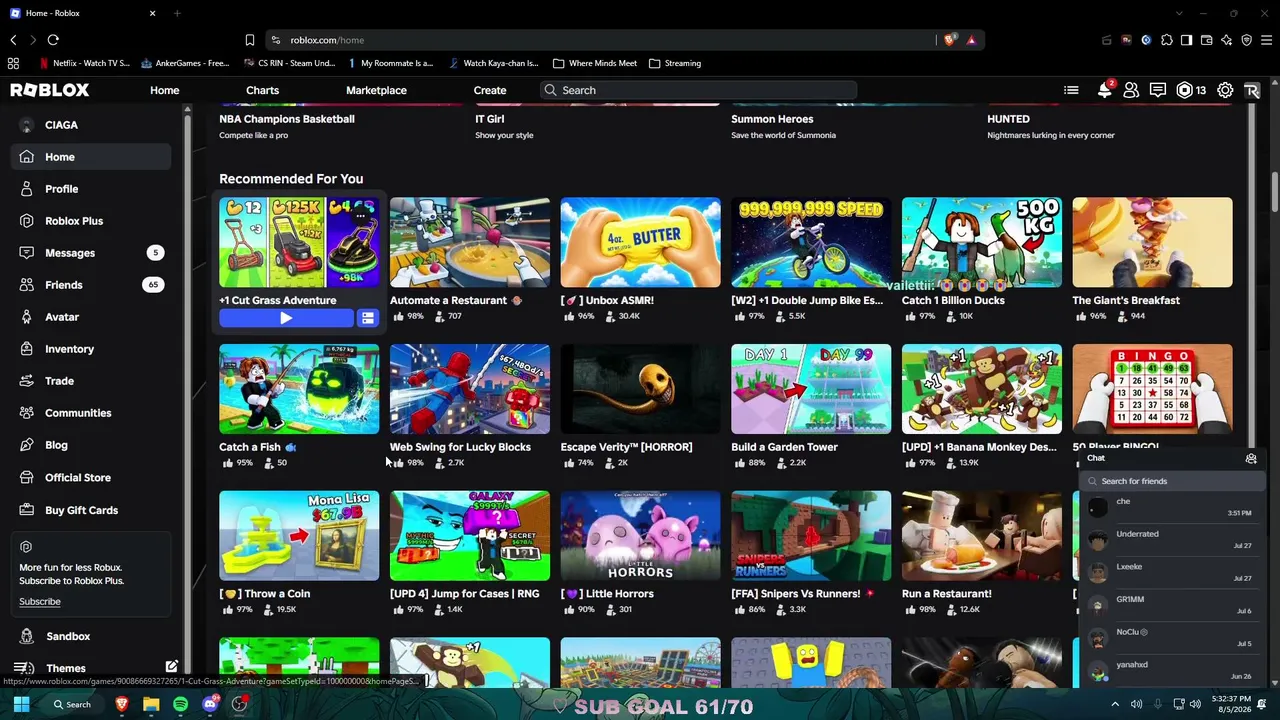Open the Windows Start menu
1280x720 pixels.
tap(21, 704)
